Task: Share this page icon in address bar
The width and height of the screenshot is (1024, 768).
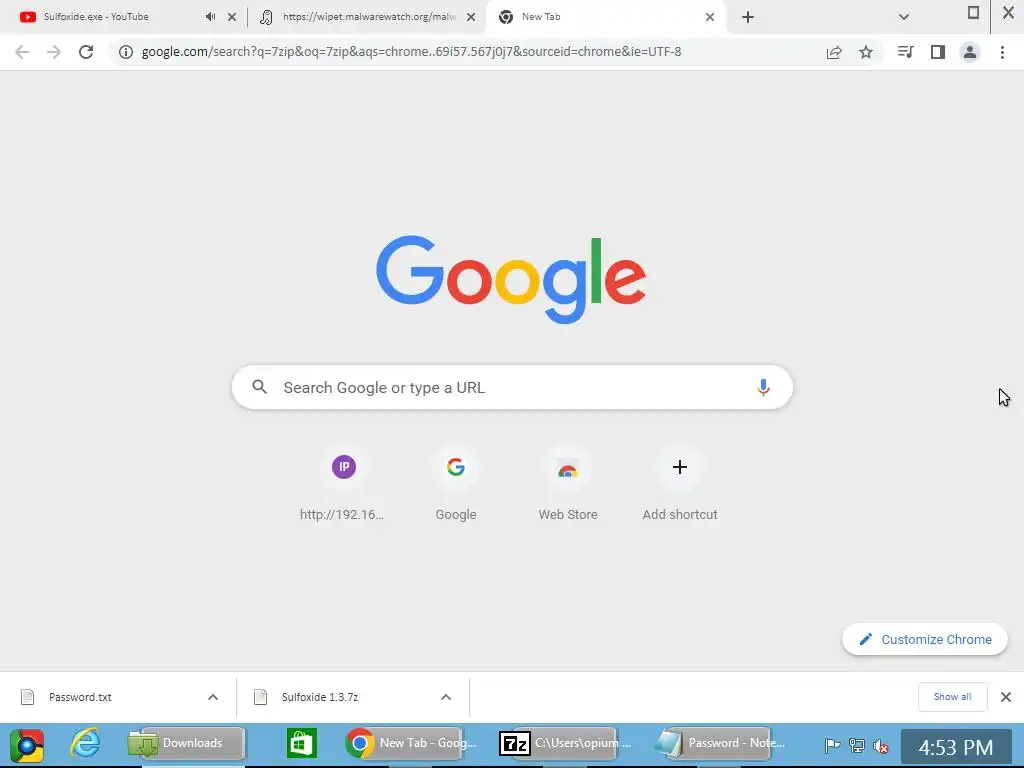Action: [834, 52]
